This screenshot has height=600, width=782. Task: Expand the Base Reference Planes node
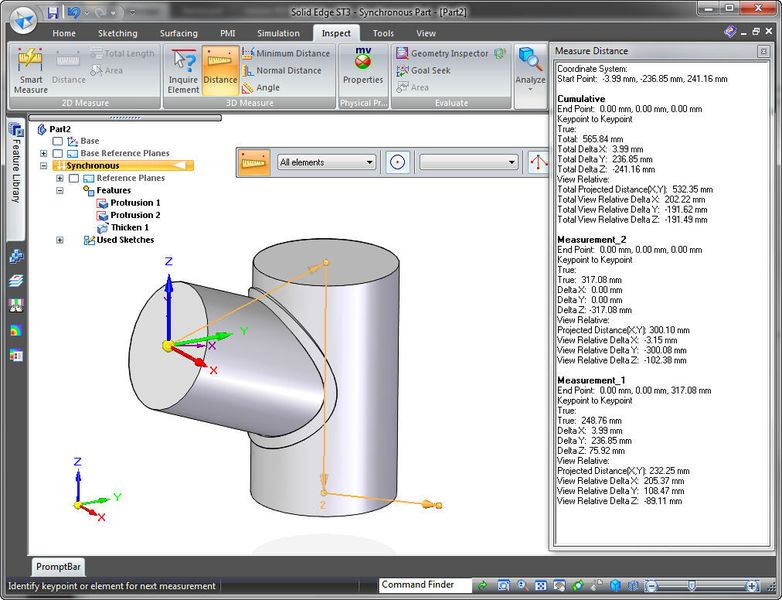coord(43,153)
